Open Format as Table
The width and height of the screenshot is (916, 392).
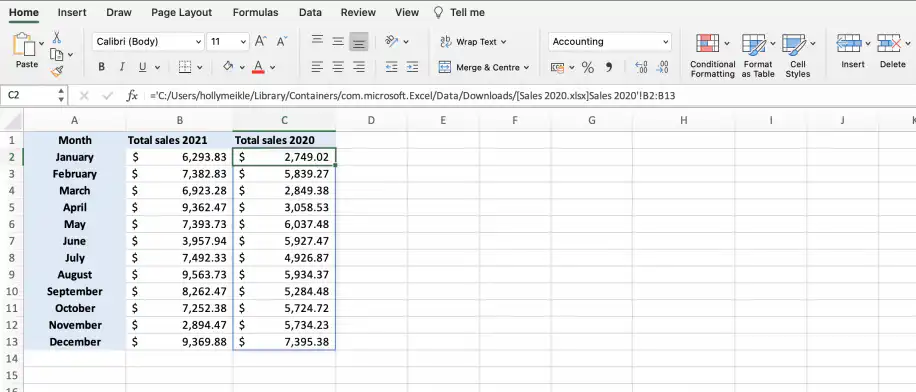pos(758,56)
